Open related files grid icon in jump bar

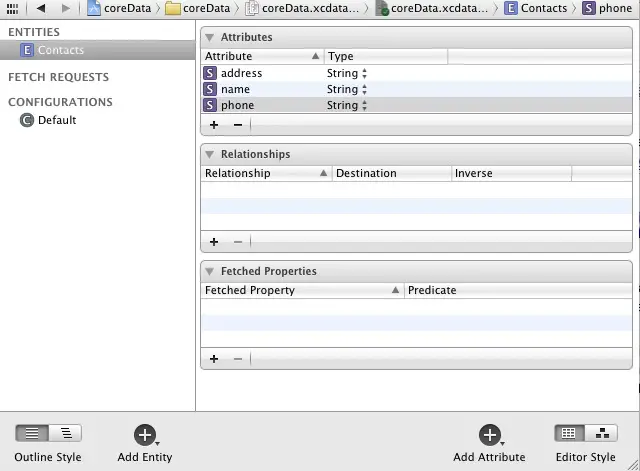tap(12, 8)
